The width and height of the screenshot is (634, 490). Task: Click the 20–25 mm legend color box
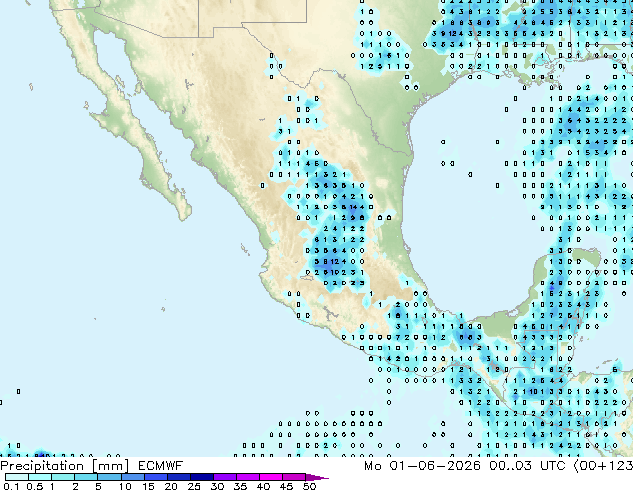tap(179, 477)
